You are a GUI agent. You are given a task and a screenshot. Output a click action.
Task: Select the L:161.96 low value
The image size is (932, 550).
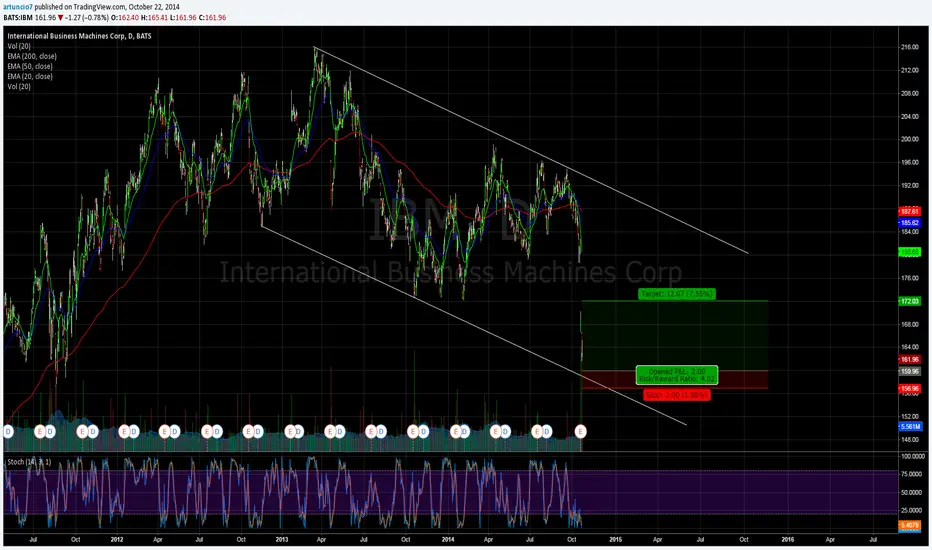[x=184, y=18]
